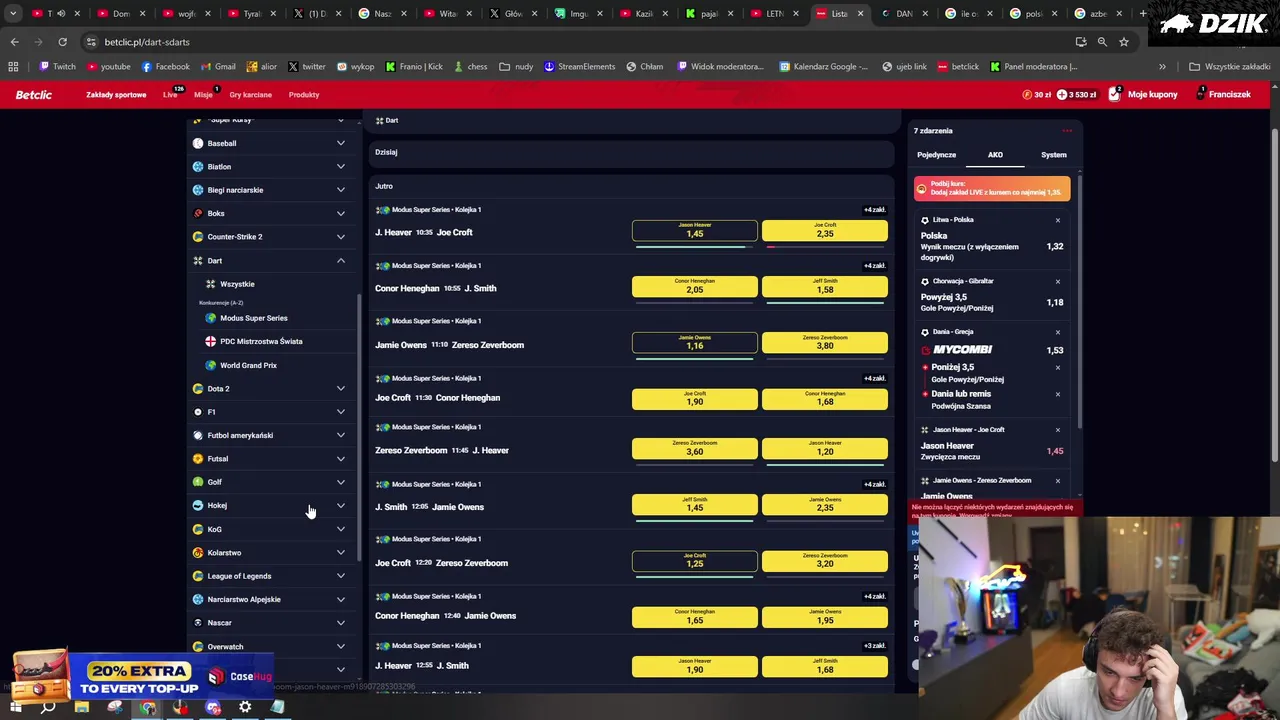Remove Litwa - Polska from coupon
This screenshot has height=720, width=1280.
1057,220
